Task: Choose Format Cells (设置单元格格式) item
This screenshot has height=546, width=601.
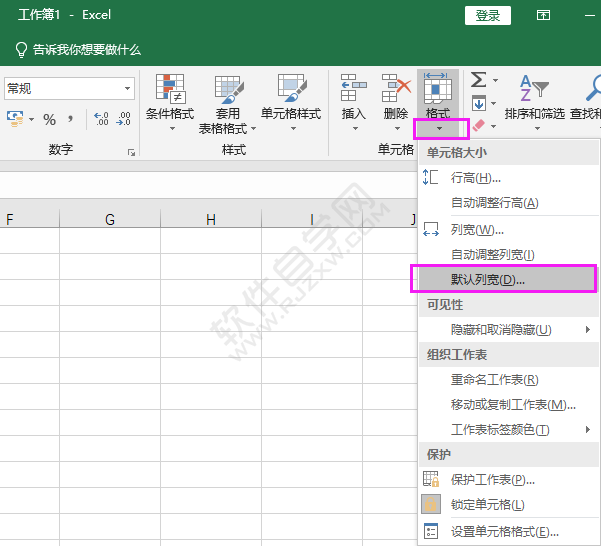Action: click(509, 531)
